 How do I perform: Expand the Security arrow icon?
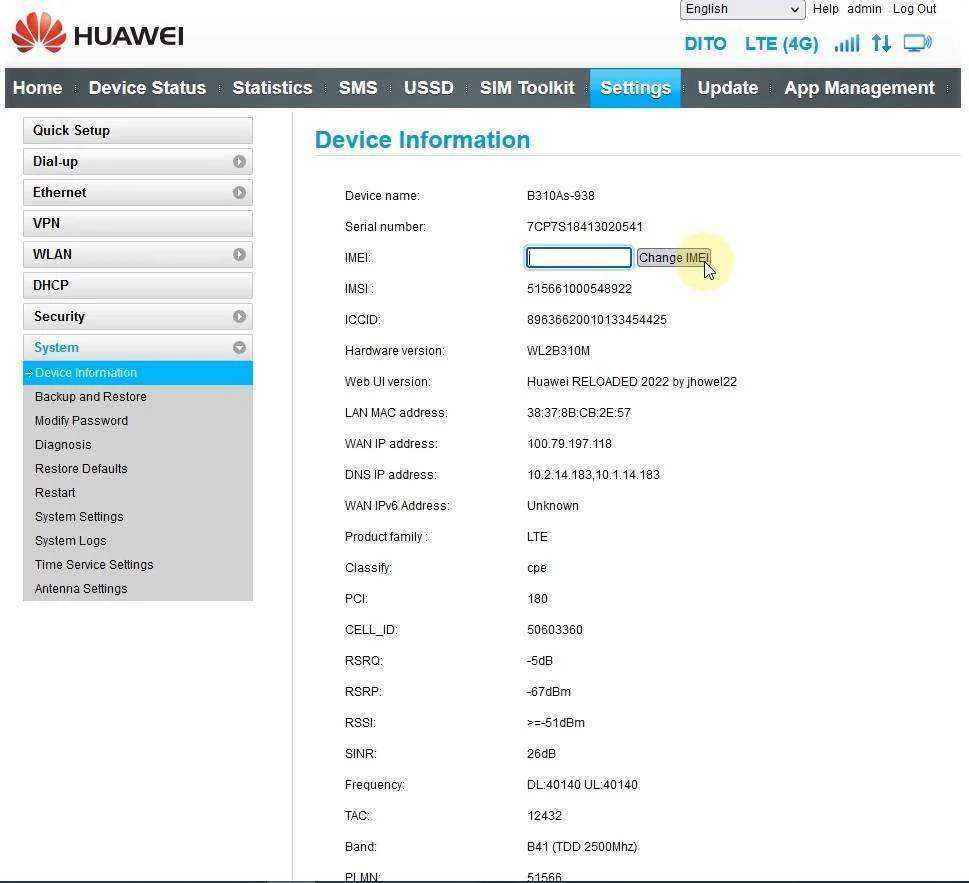(239, 316)
